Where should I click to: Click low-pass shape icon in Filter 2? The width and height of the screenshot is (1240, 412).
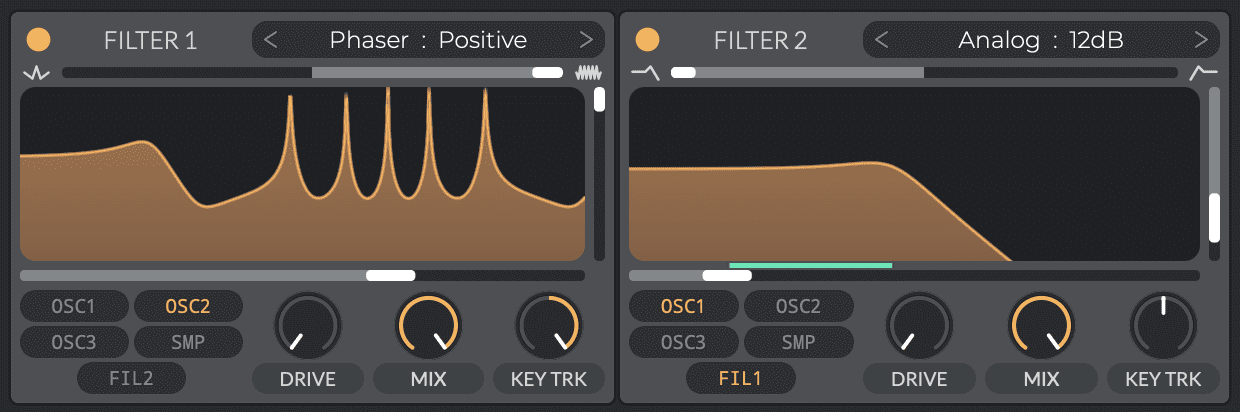tap(645, 73)
